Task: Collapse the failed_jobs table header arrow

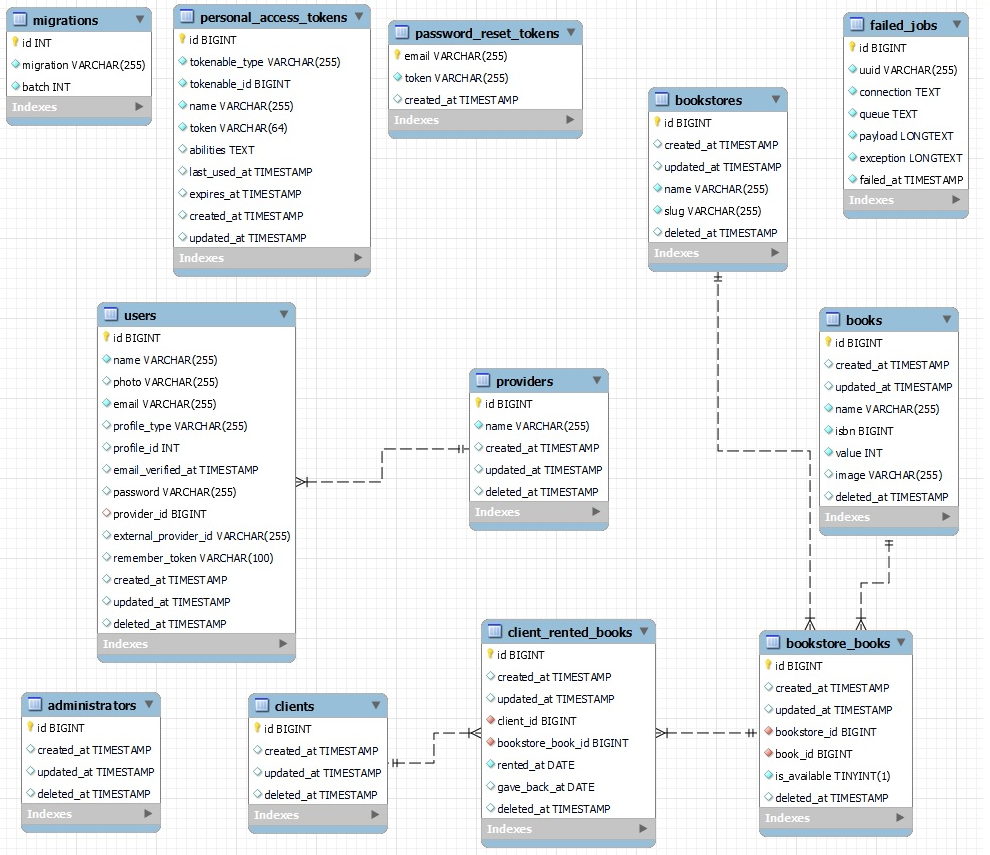Action: pos(957,25)
